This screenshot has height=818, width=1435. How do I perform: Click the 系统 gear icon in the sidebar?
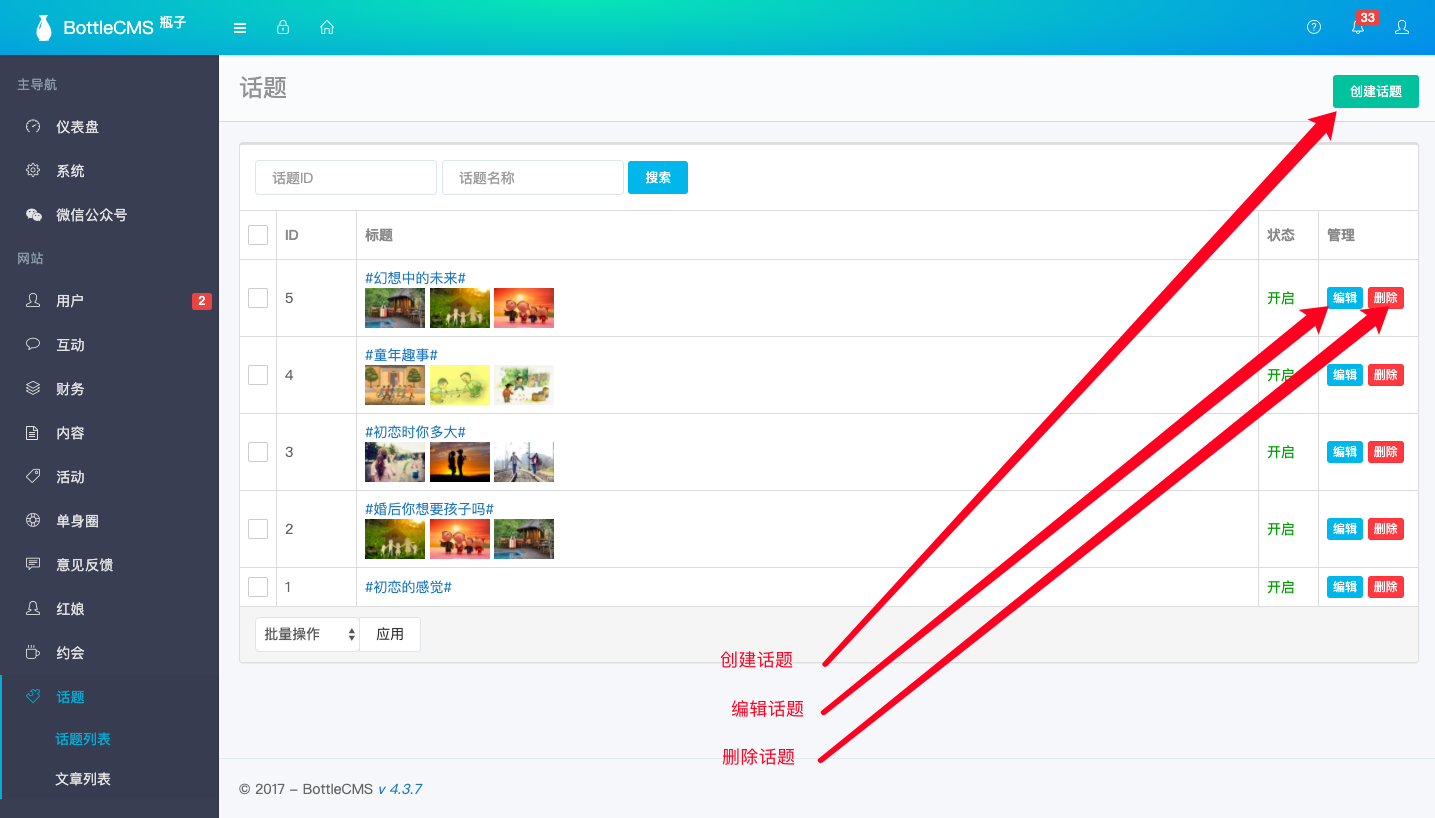coord(33,171)
